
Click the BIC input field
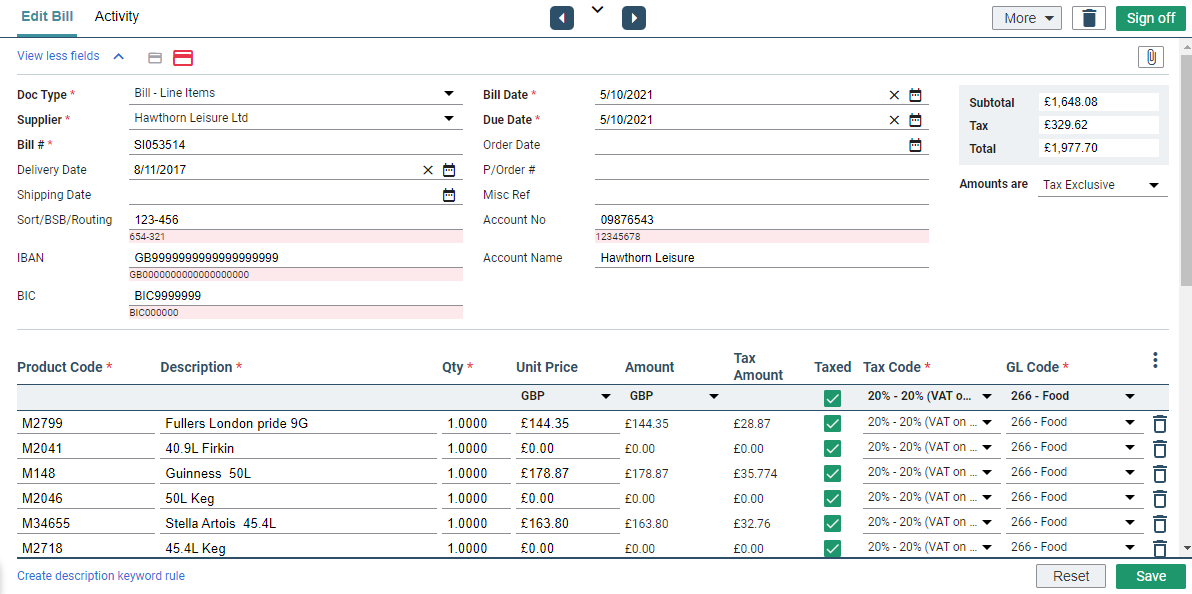point(296,296)
